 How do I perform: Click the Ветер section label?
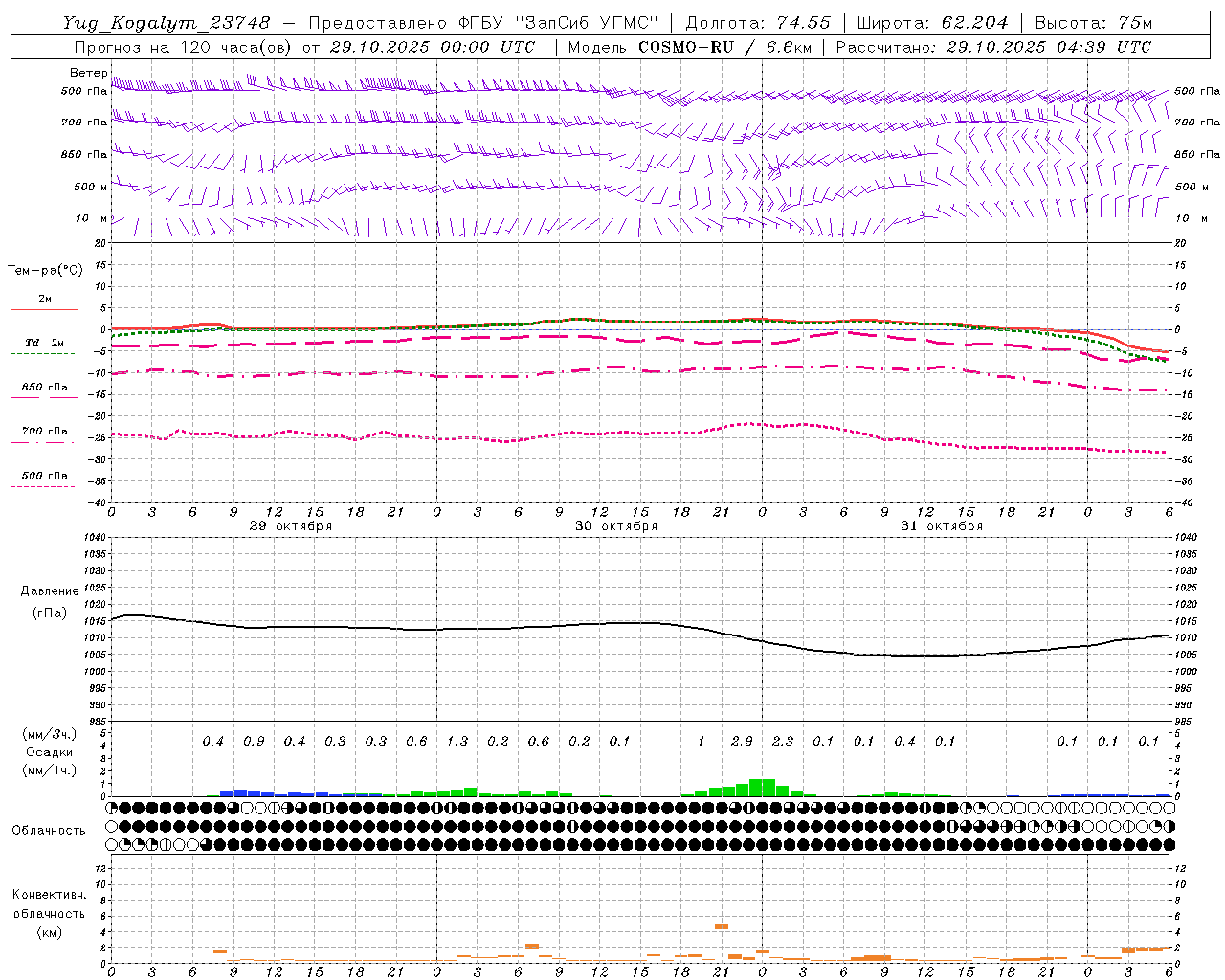tap(88, 73)
